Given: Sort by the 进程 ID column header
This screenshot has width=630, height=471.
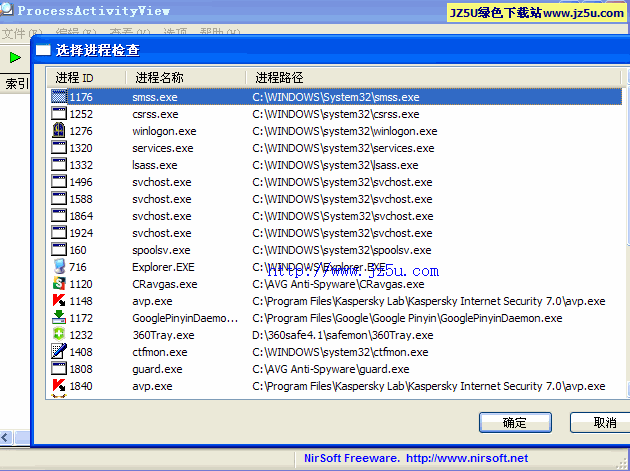Looking at the screenshot, I should (x=86, y=78).
